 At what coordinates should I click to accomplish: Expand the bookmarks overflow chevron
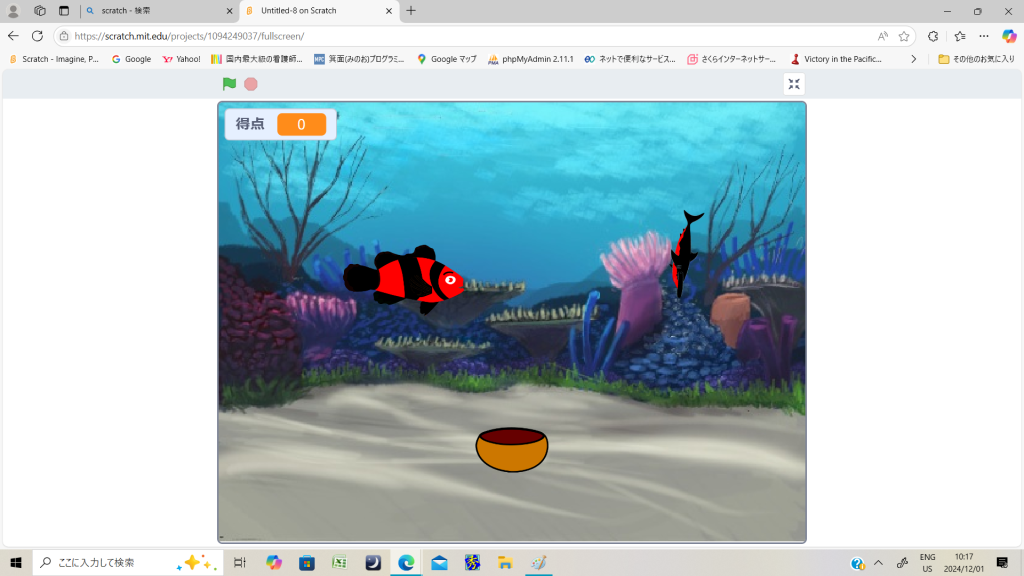click(913, 59)
